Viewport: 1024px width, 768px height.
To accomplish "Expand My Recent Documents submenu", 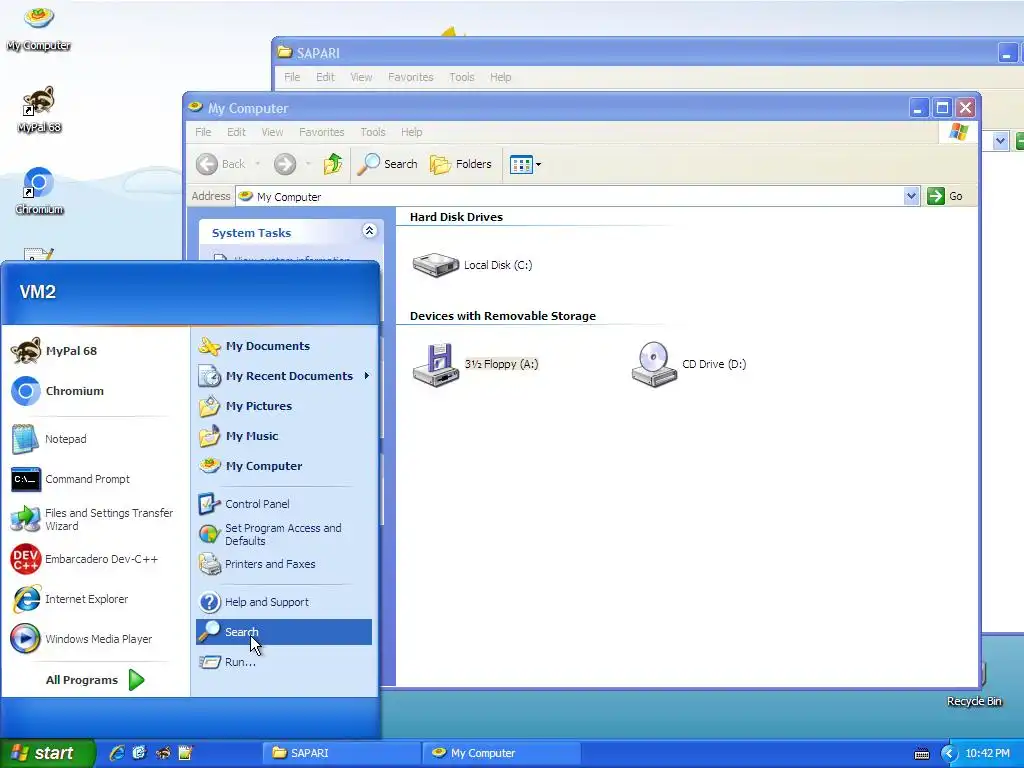I will coord(283,376).
